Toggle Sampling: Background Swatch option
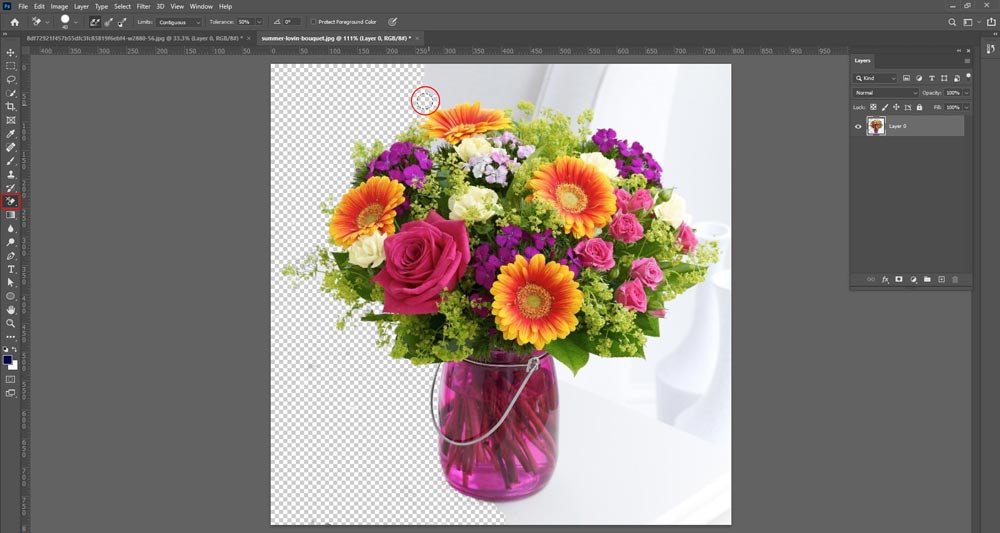Viewport: 1000px width, 533px height. pos(122,22)
